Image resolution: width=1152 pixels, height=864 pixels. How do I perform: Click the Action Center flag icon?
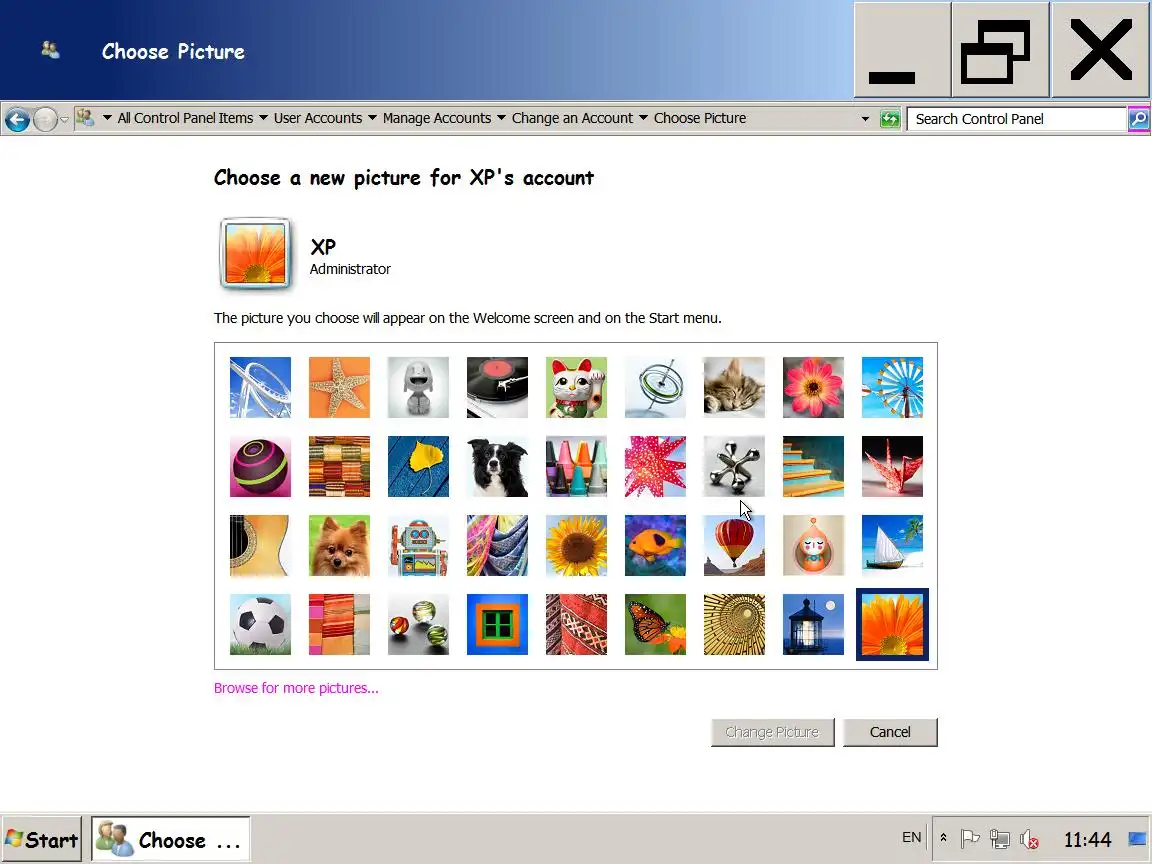coord(970,838)
